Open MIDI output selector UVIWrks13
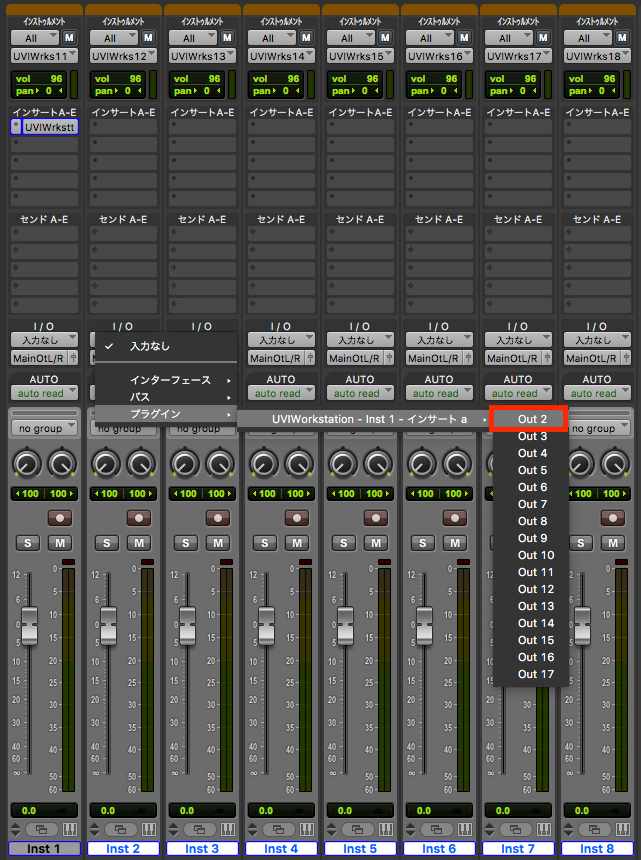The width and height of the screenshot is (641, 860). click(x=202, y=56)
